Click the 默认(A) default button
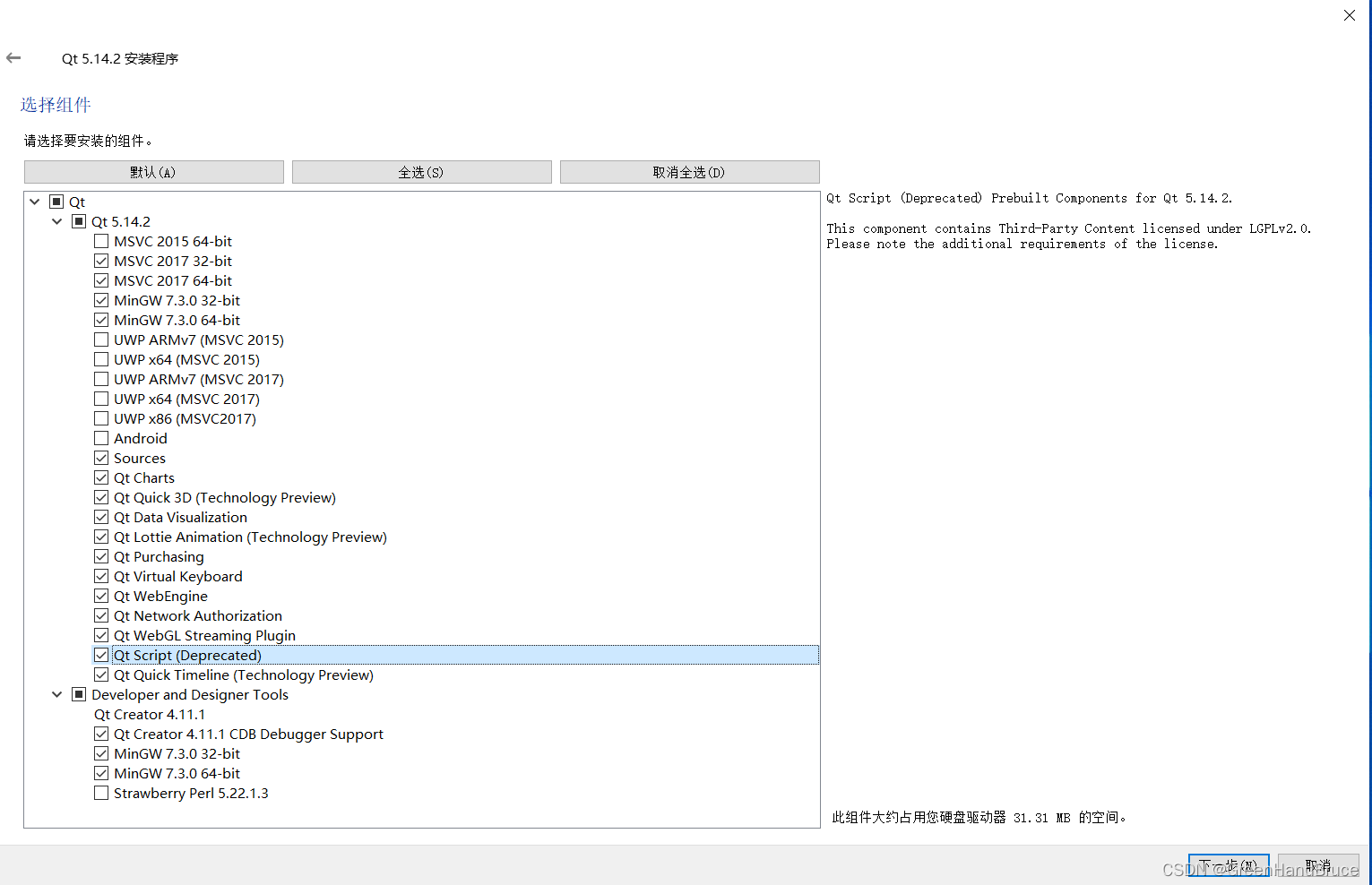Screen dimensions: 1372x885 [x=154, y=172]
